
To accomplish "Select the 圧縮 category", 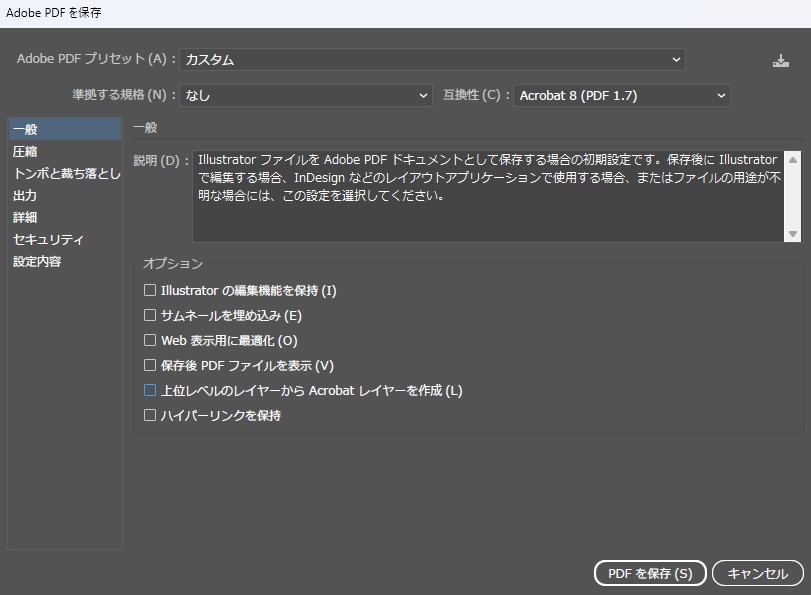I will [65, 151].
